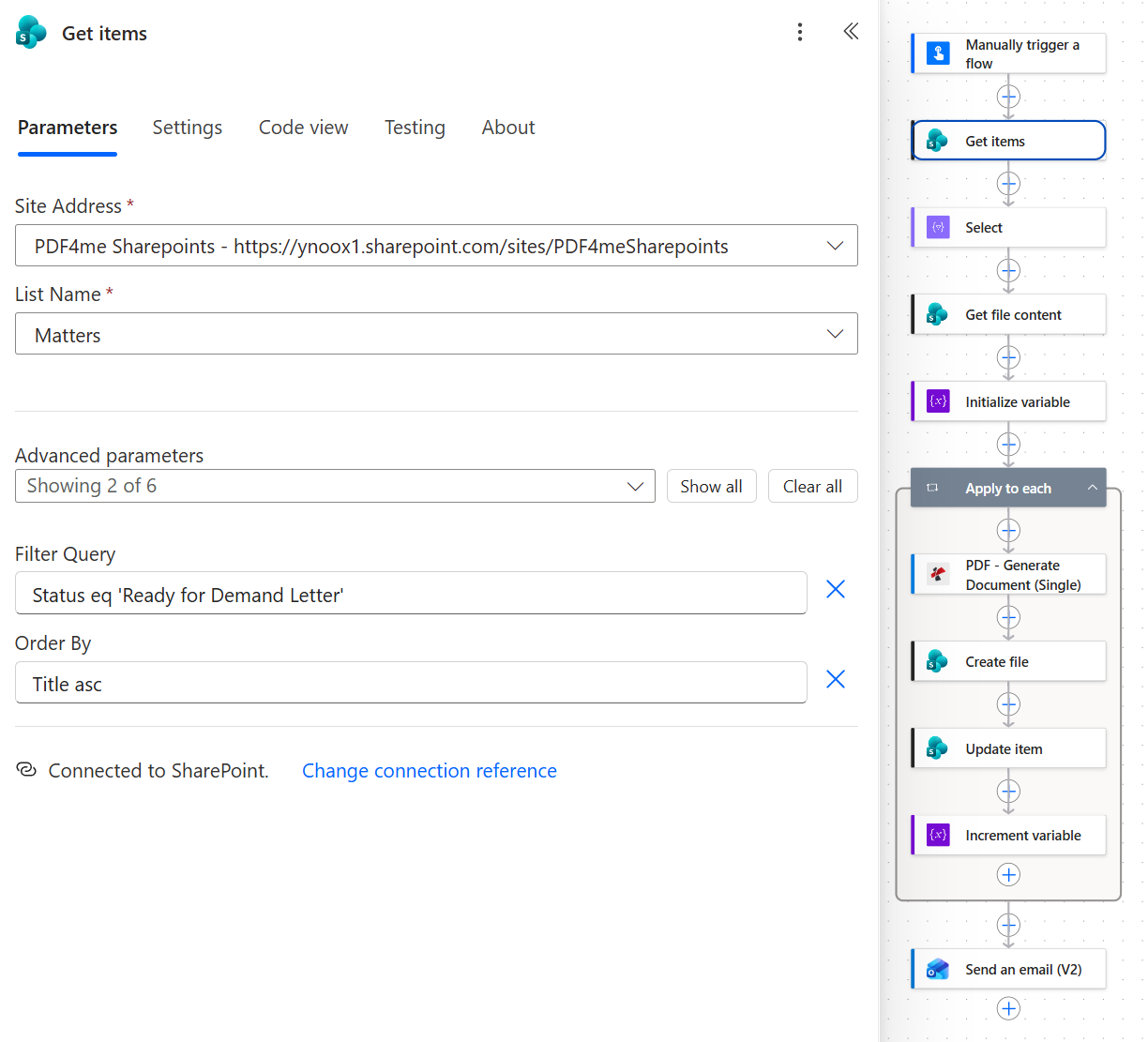
Task: Click the Initialize variable icon
Action: point(938,401)
